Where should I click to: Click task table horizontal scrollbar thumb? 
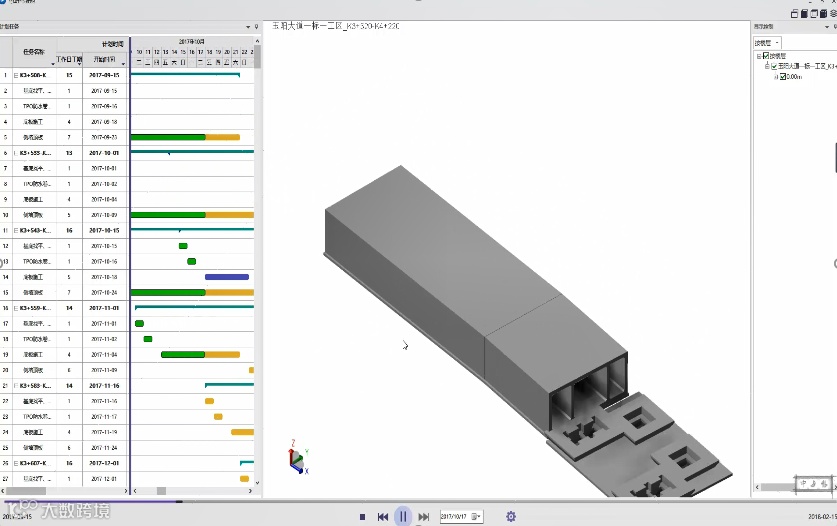tap(26, 491)
